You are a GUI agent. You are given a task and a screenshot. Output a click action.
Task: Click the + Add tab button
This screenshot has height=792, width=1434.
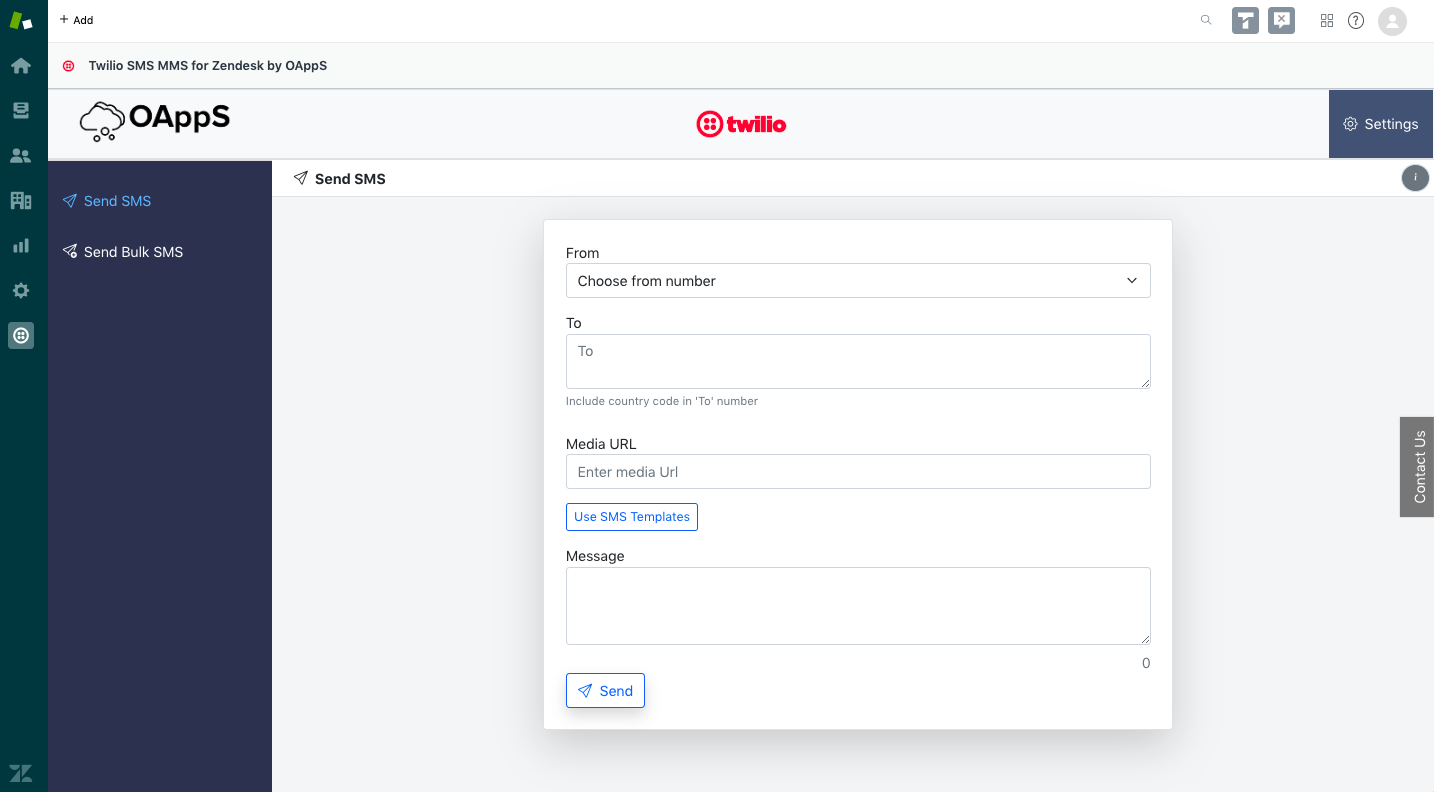(x=76, y=20)
